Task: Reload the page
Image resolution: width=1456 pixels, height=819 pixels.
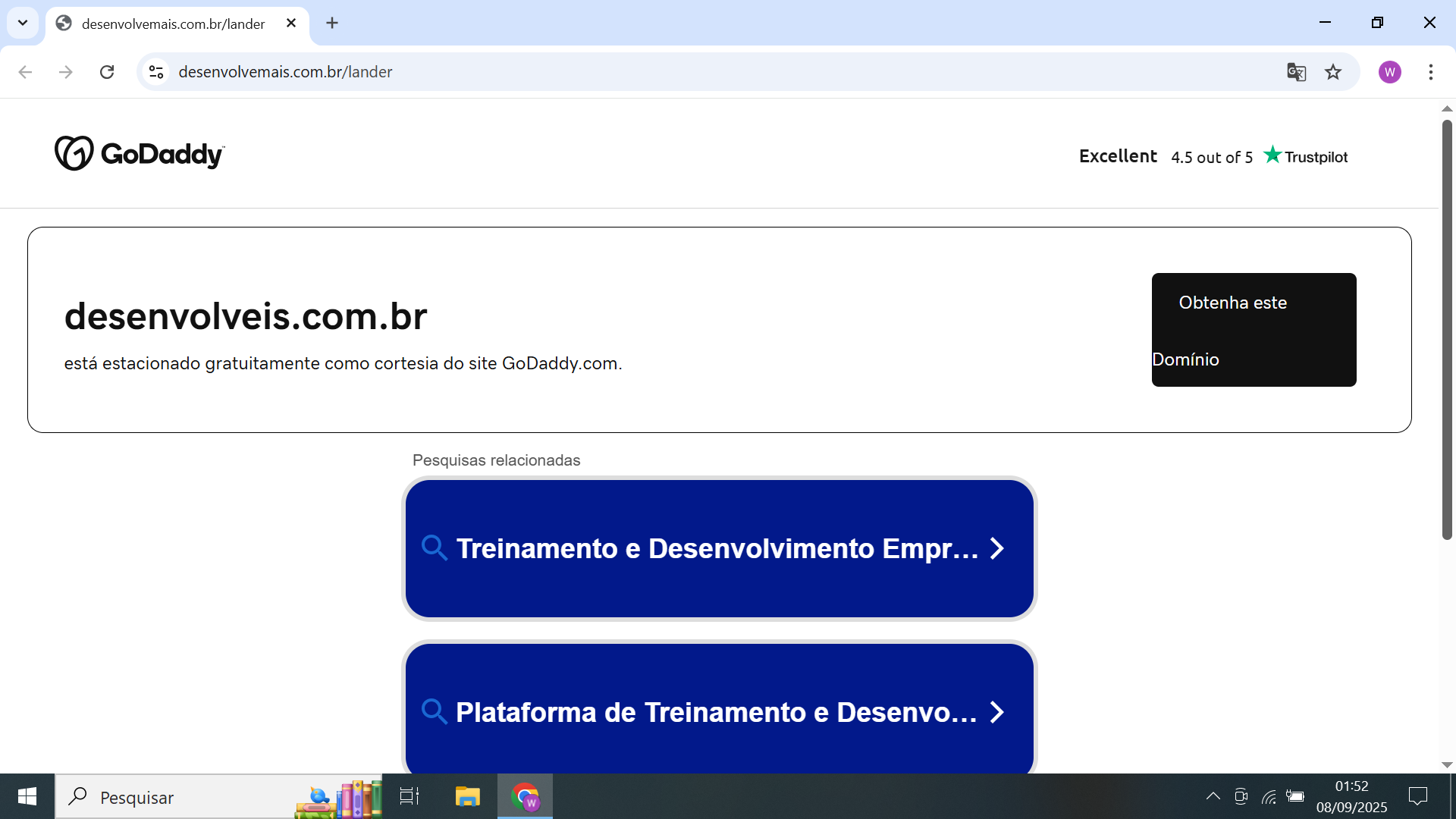Action: [x=107, y=72]
